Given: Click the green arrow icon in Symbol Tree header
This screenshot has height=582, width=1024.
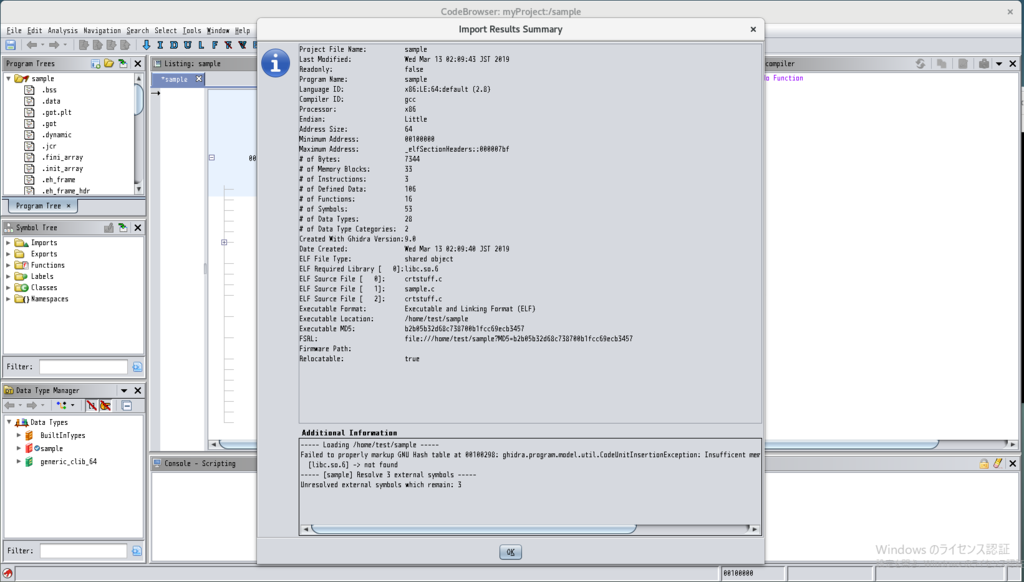Looking at the screenshot, I should tap(123, 227).
